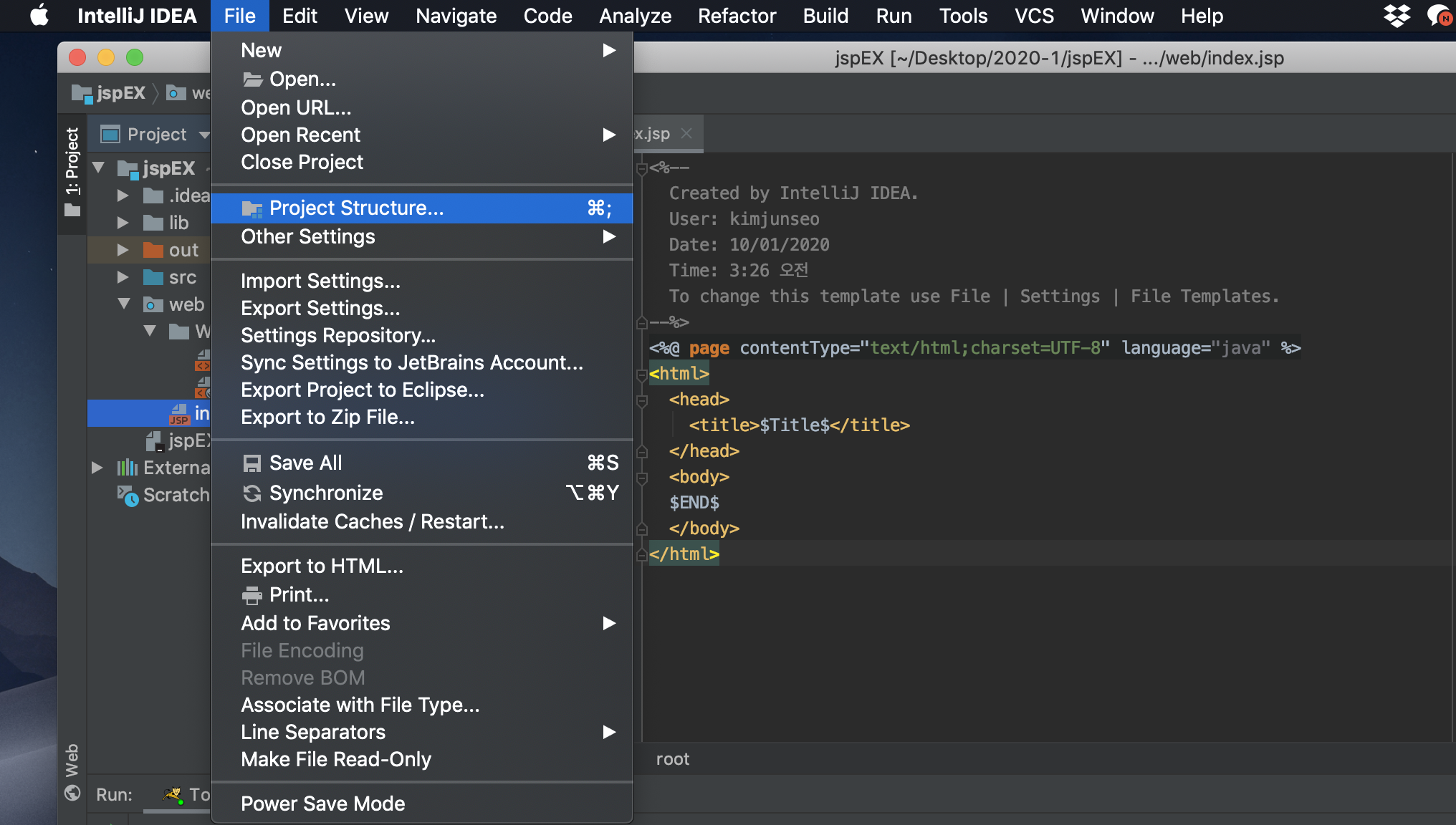The image size is (1456, 825).
Task: Expand the out folder node
Action: pyautogui.click(x=123, y=250)
